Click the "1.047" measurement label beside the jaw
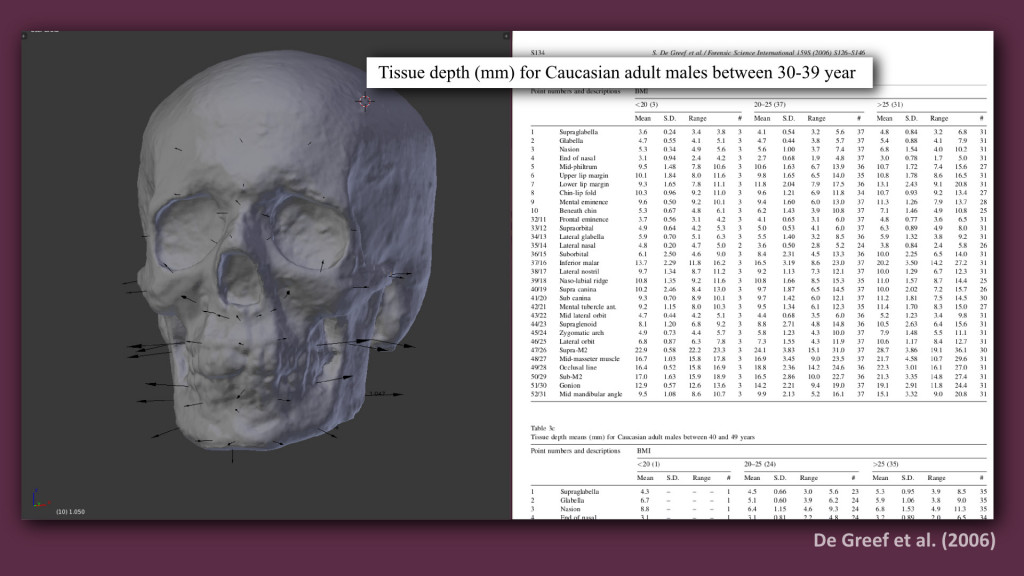 [377, 394]
